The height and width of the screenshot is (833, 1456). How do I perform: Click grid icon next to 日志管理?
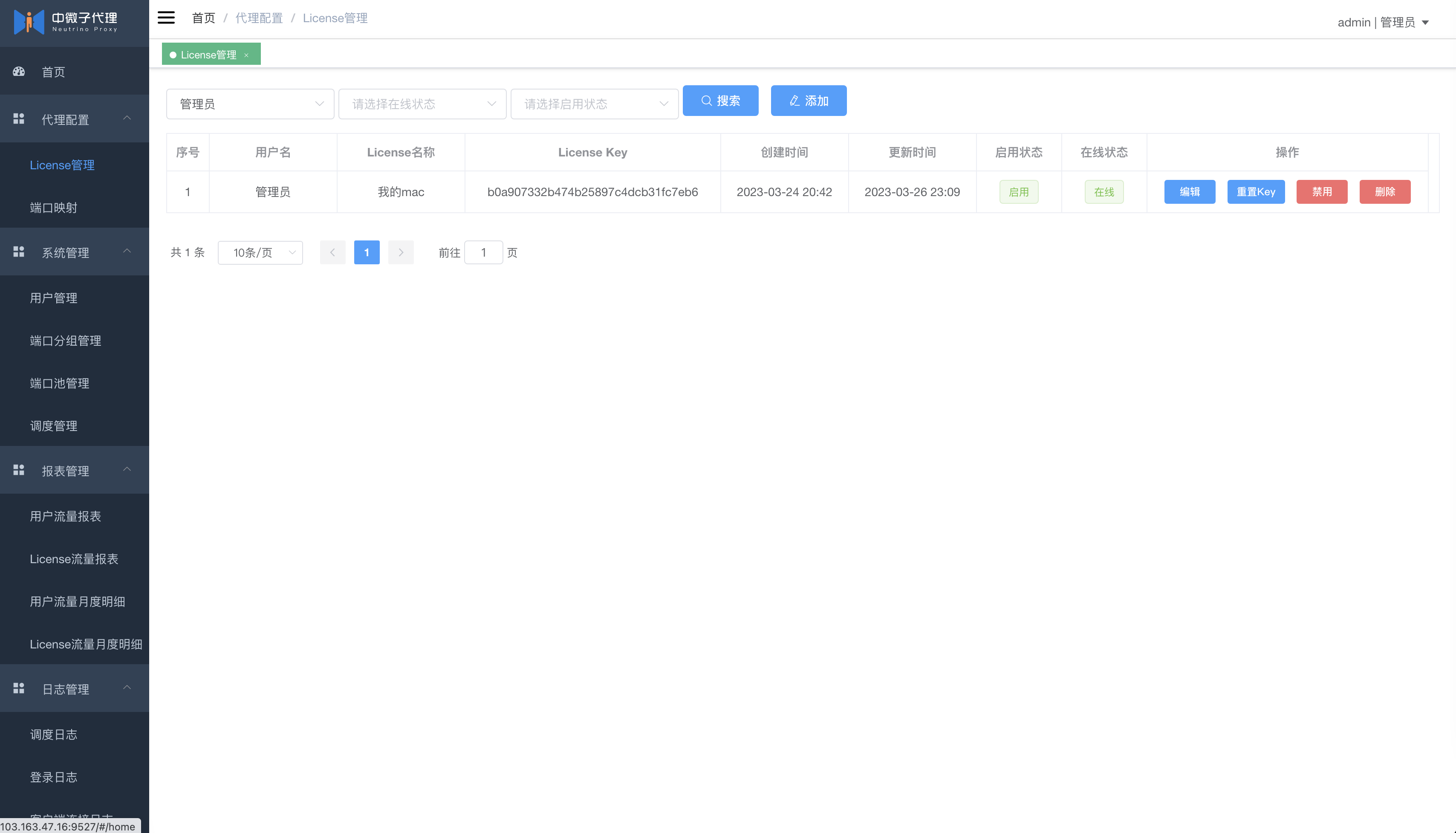point(19,688)
